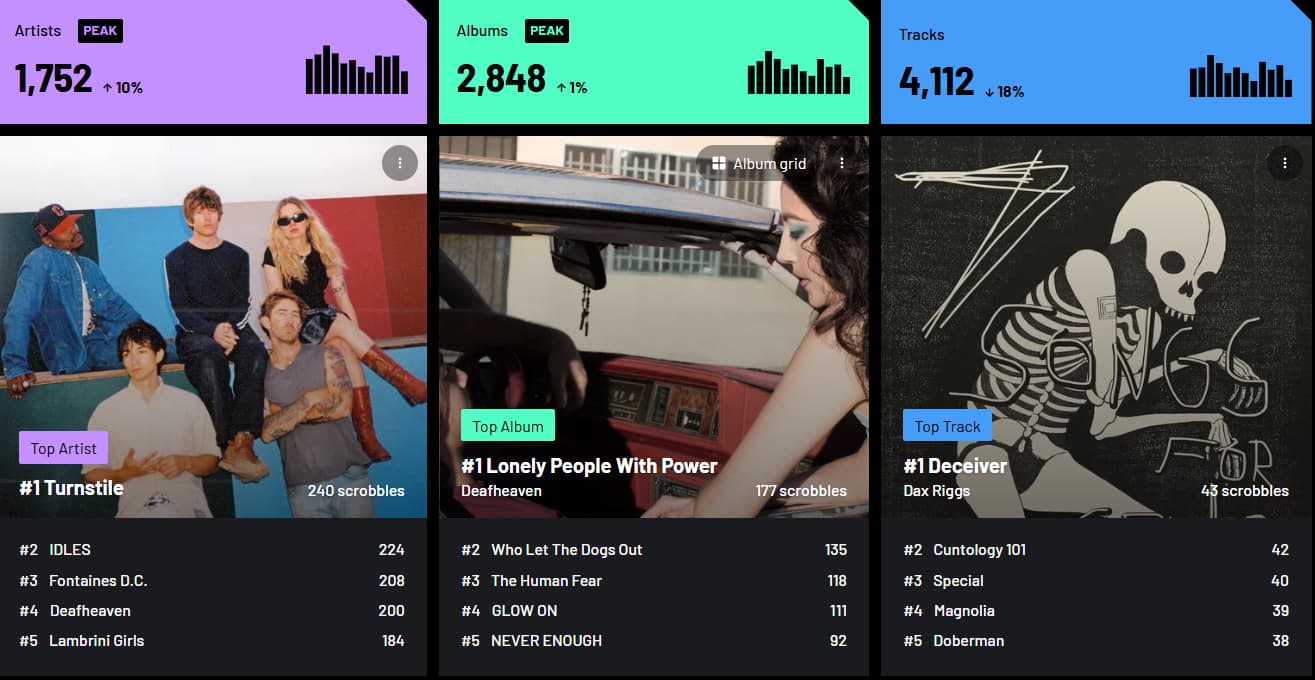1315x680 pixels.
Task: Click the Album grid icon button
Action: click(760, 163)
